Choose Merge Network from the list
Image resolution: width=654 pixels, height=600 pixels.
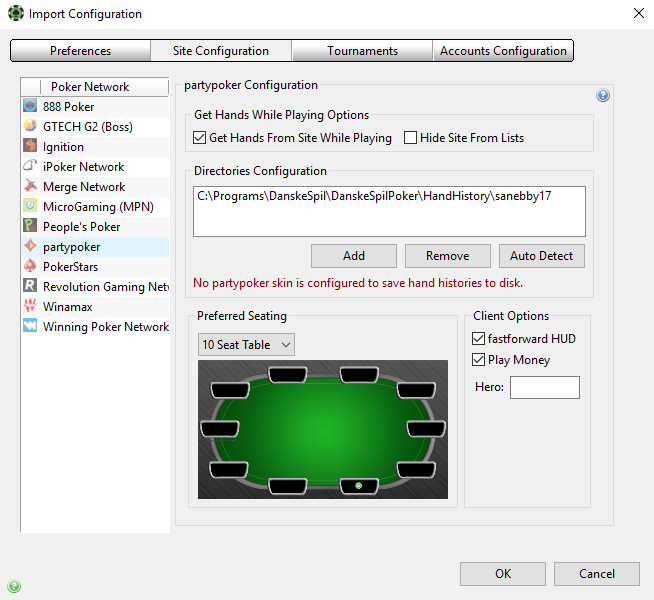95,187
